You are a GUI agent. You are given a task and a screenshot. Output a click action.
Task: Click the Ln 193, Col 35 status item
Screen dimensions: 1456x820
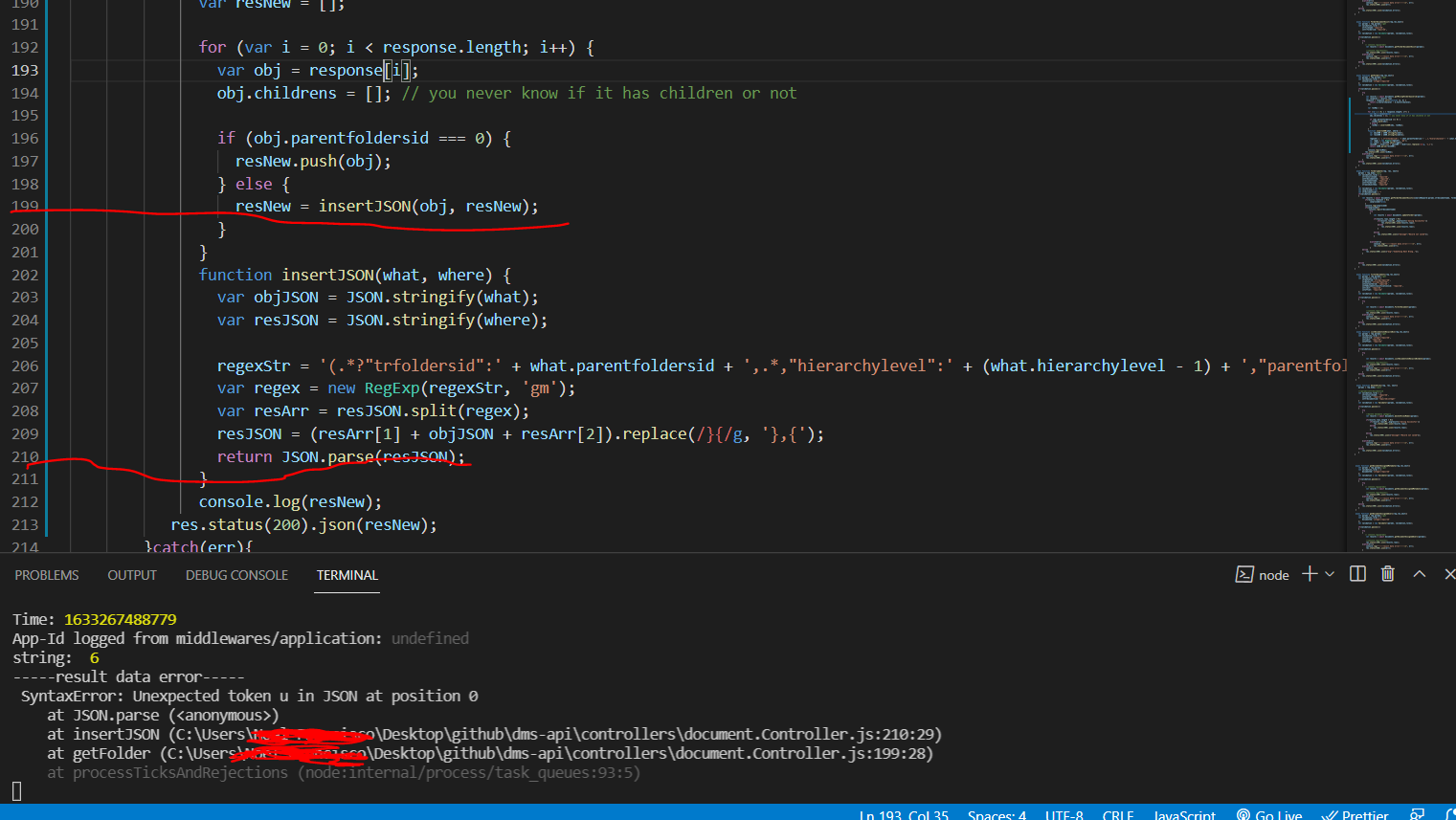tap(904, 814)
